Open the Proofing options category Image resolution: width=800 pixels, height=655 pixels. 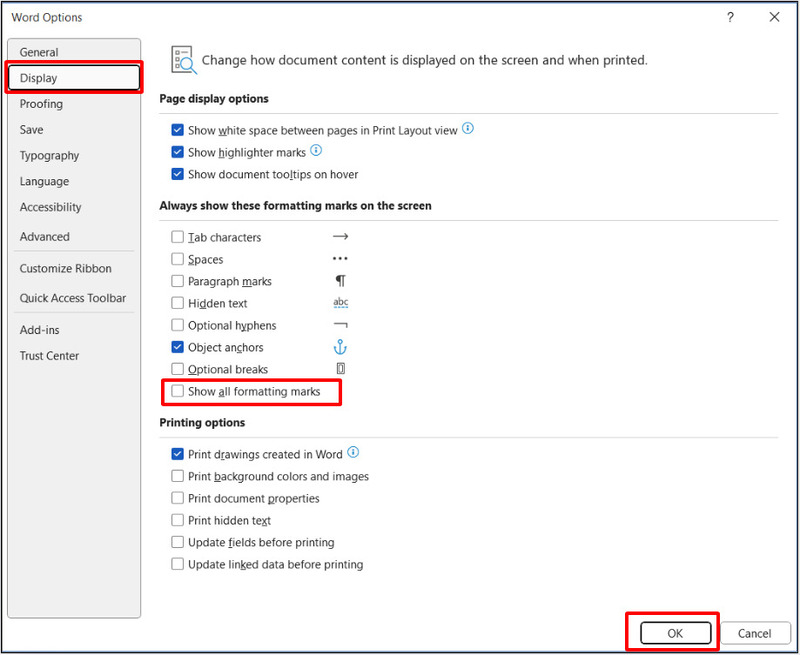pyautogui.click(x=41, y=104)
